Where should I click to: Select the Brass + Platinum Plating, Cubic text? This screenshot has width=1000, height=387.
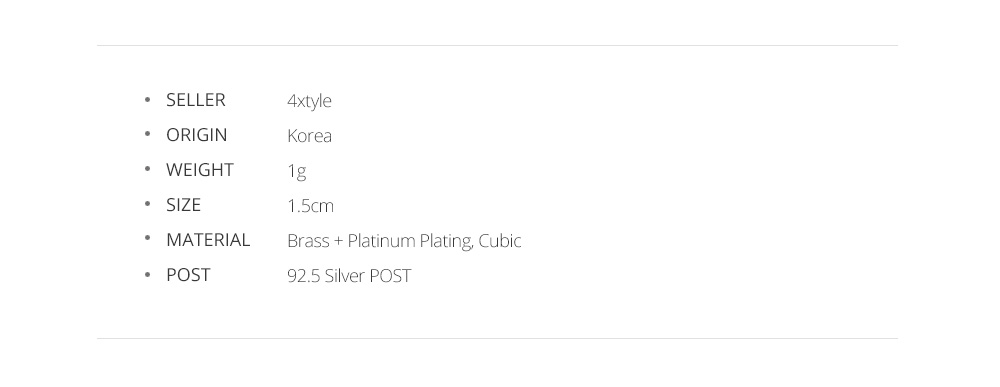pyautogui.click(x=404, y=241)
